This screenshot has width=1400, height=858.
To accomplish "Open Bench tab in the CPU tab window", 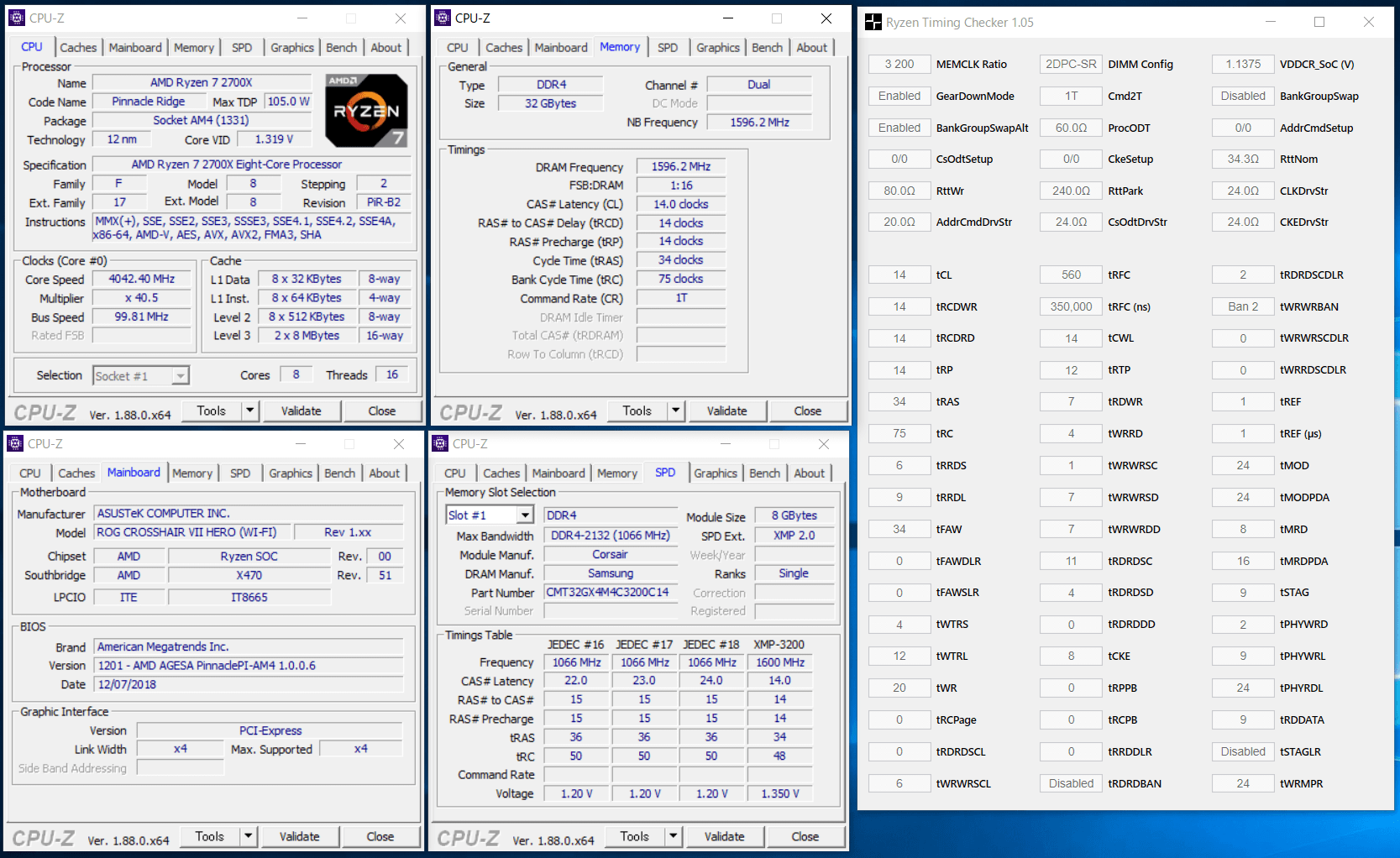I will (x=341, y=48).
